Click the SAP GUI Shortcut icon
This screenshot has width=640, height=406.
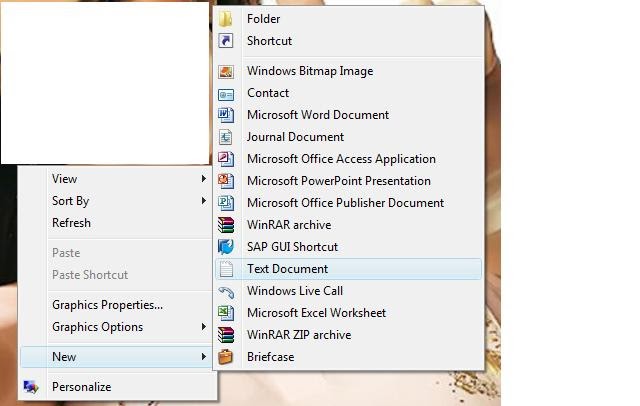[x=226, y=247]
